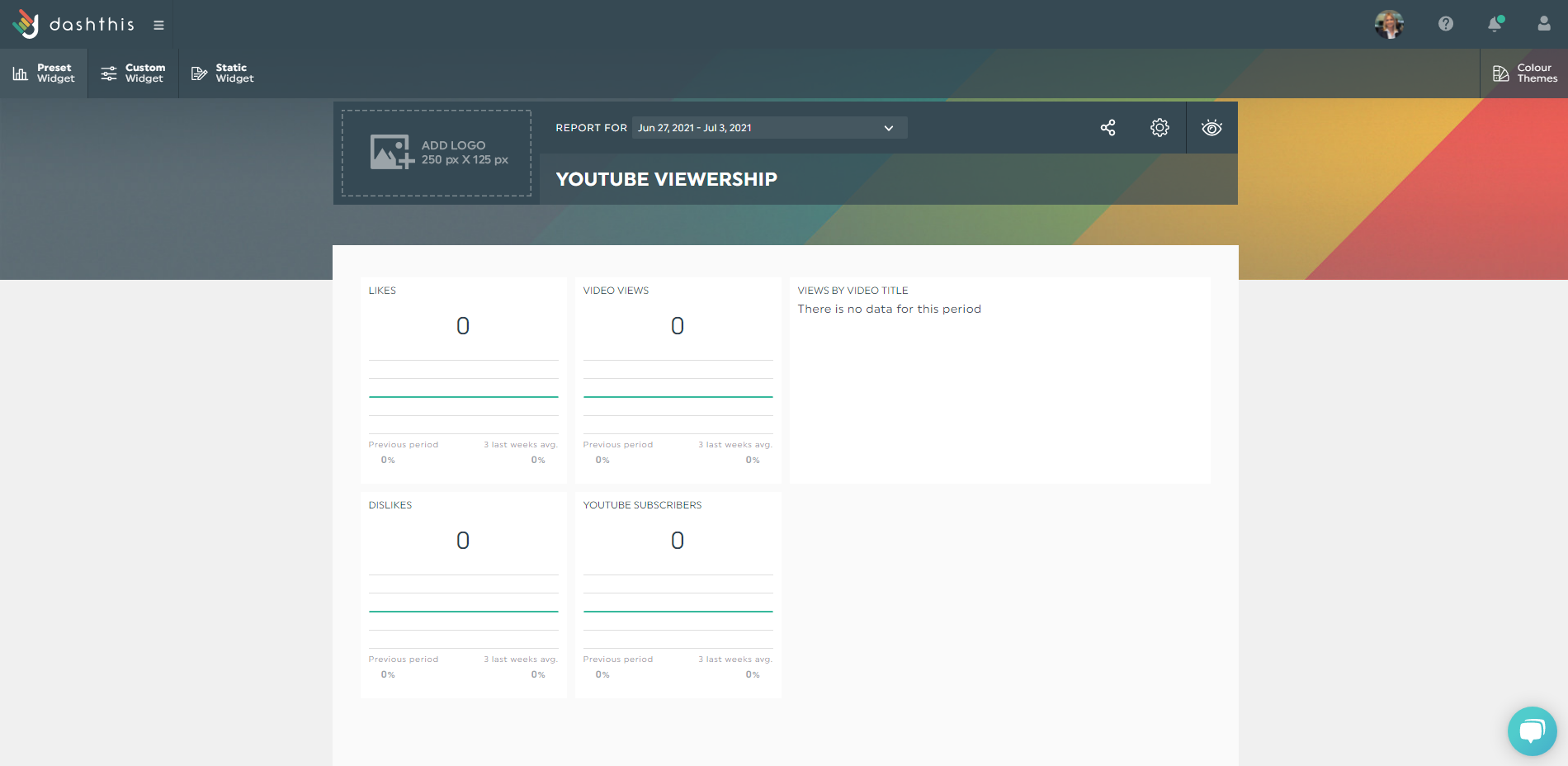Open the Custom Widget panel
1568x766 pixels.
coord(133,73)
